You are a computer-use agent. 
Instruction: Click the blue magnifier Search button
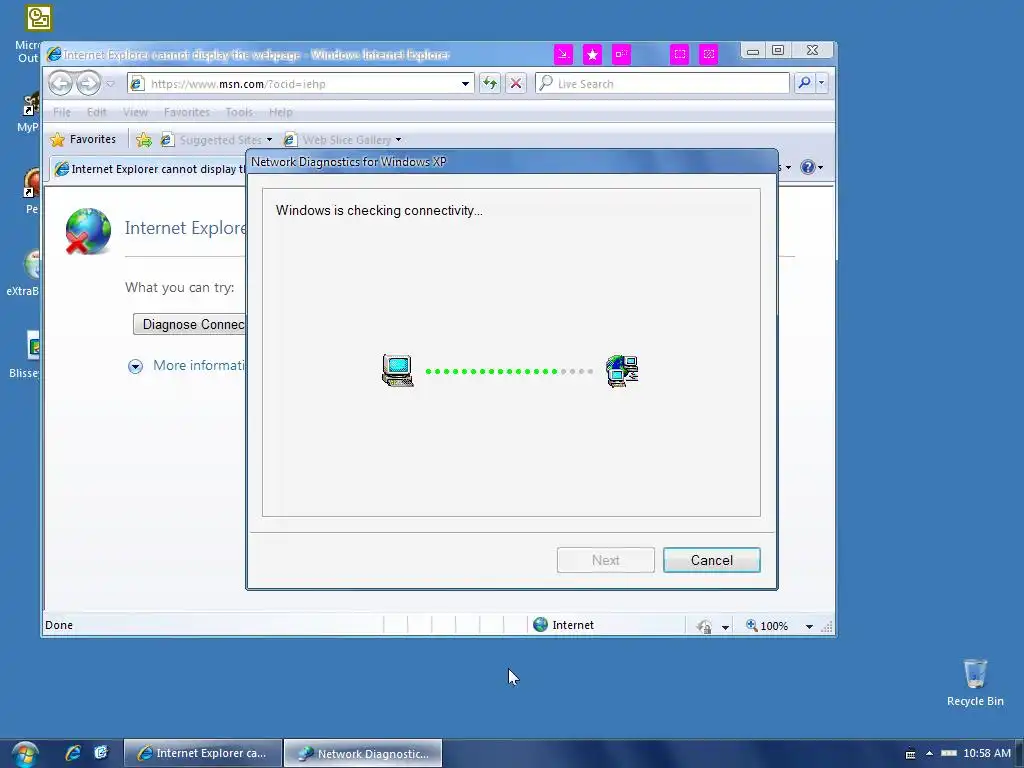[x=805, y=83]
